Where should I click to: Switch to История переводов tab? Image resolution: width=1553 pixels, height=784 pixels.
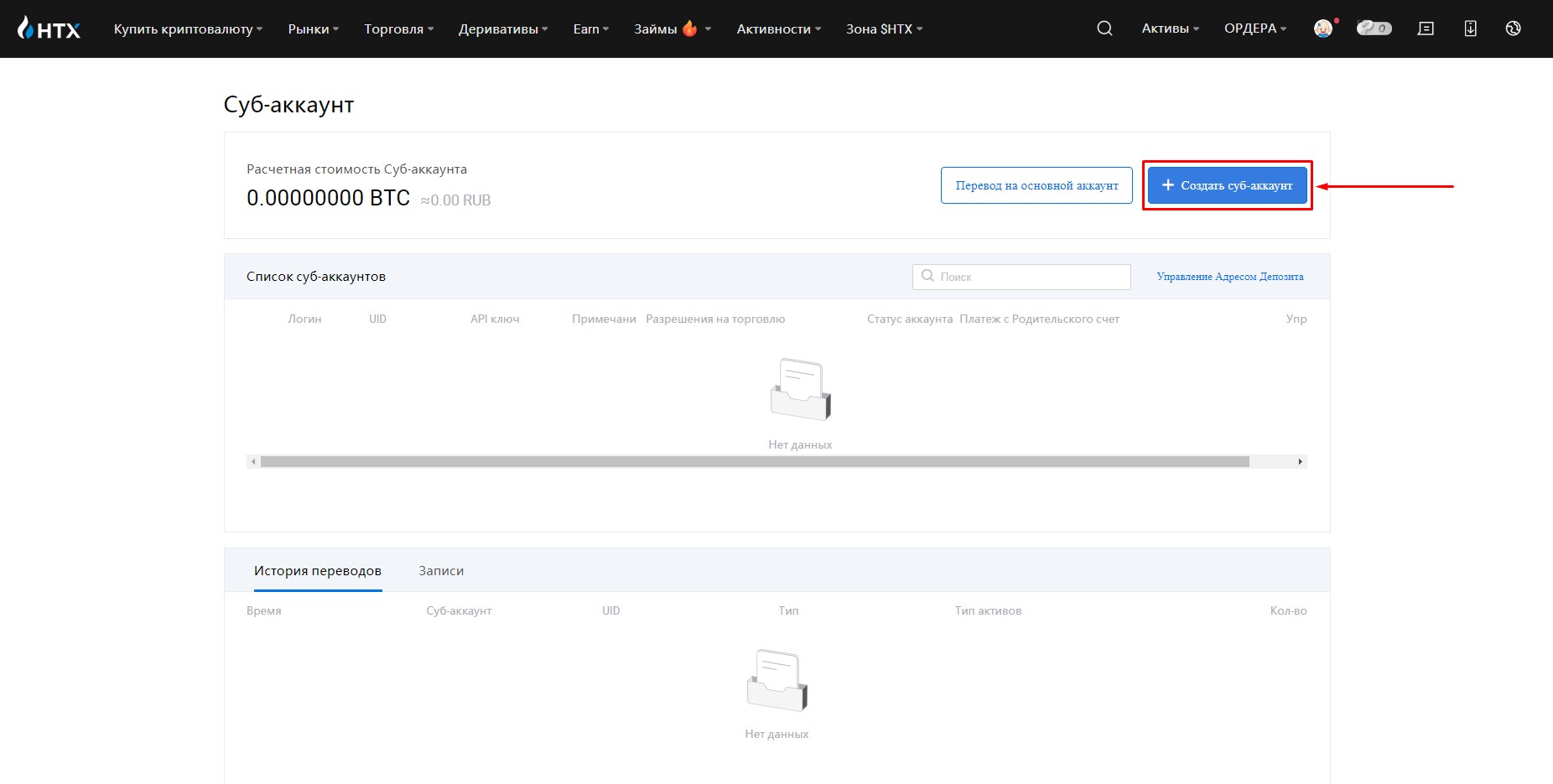(318, 570)
